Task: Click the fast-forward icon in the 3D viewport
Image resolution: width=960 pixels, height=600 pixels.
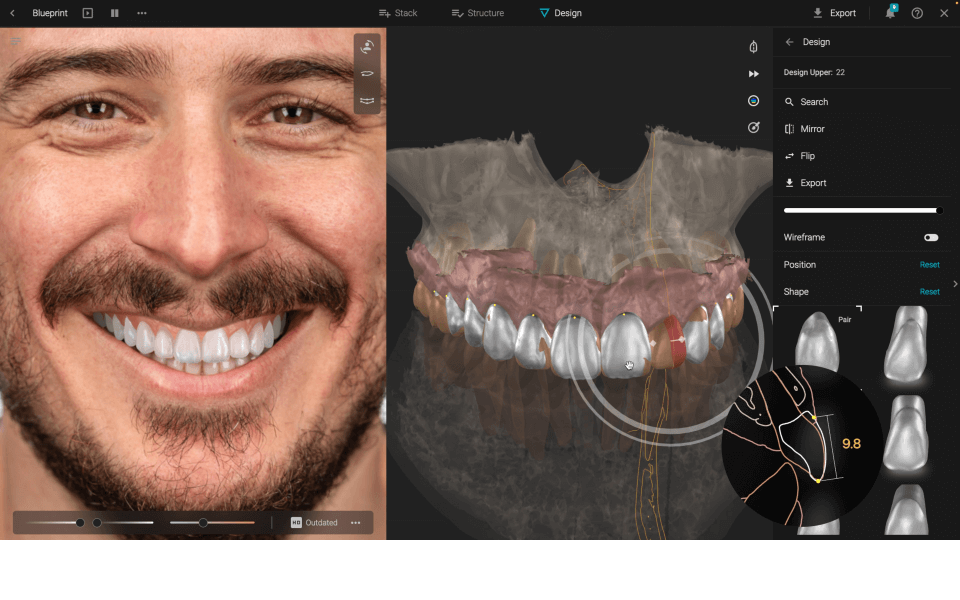Action: point(753,74)
